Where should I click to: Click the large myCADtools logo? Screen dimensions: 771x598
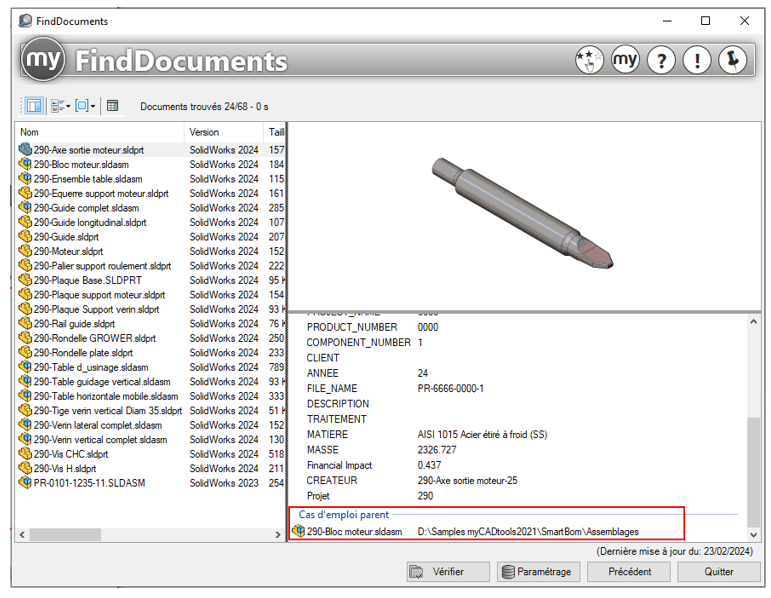pos(43,59)
